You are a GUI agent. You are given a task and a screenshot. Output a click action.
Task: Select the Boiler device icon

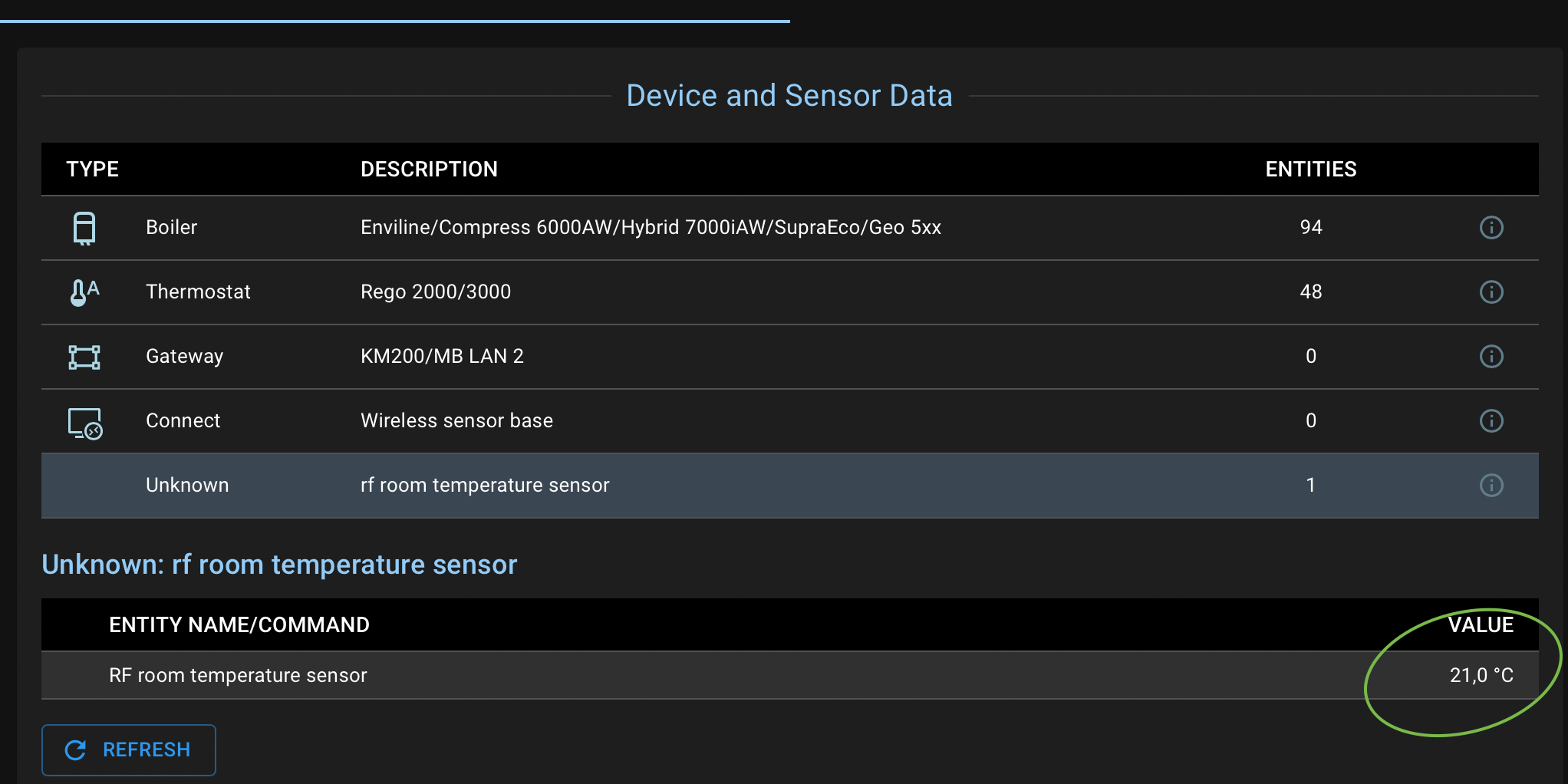coord(83,227)
